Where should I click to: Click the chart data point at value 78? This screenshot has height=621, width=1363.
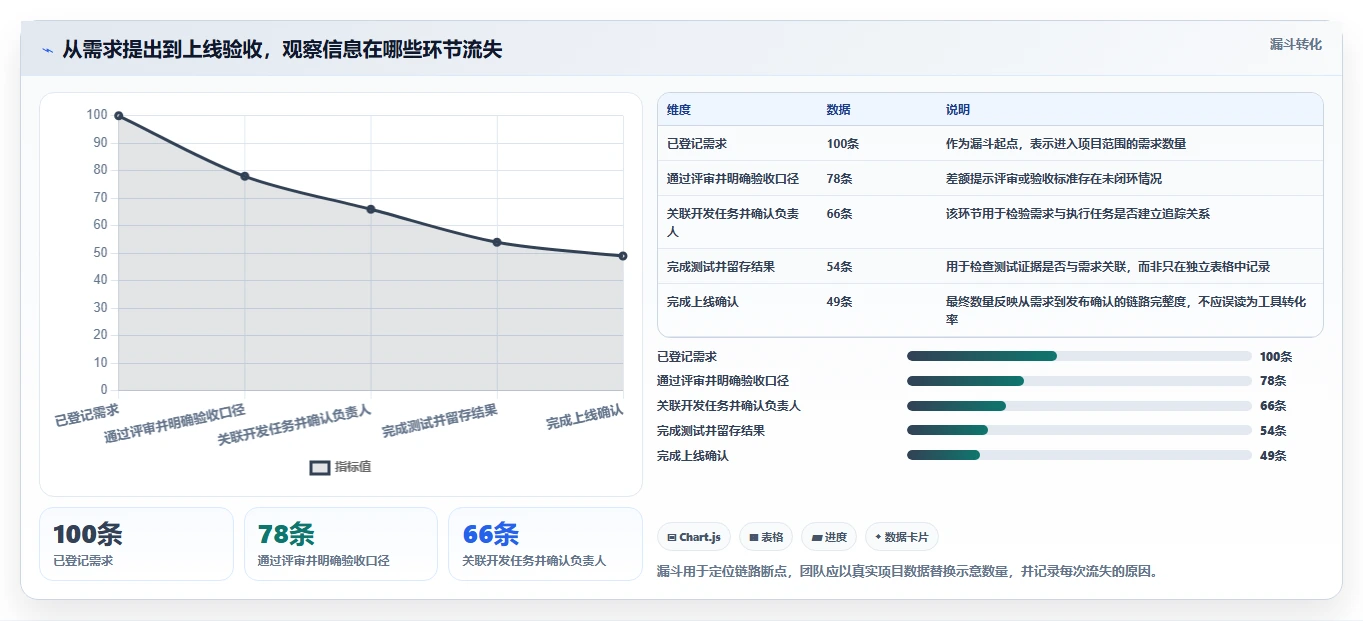(245, 176)
